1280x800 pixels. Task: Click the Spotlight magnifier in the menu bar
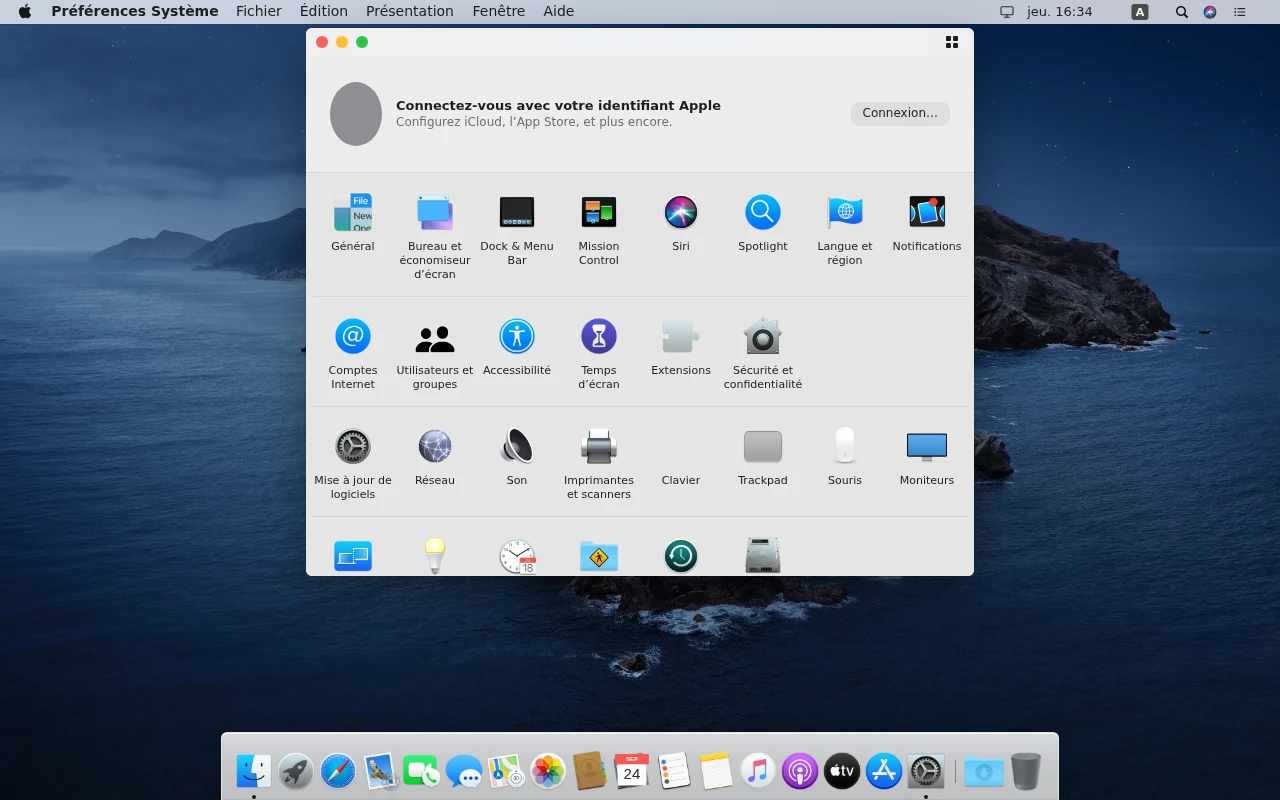click(1182, 12)
